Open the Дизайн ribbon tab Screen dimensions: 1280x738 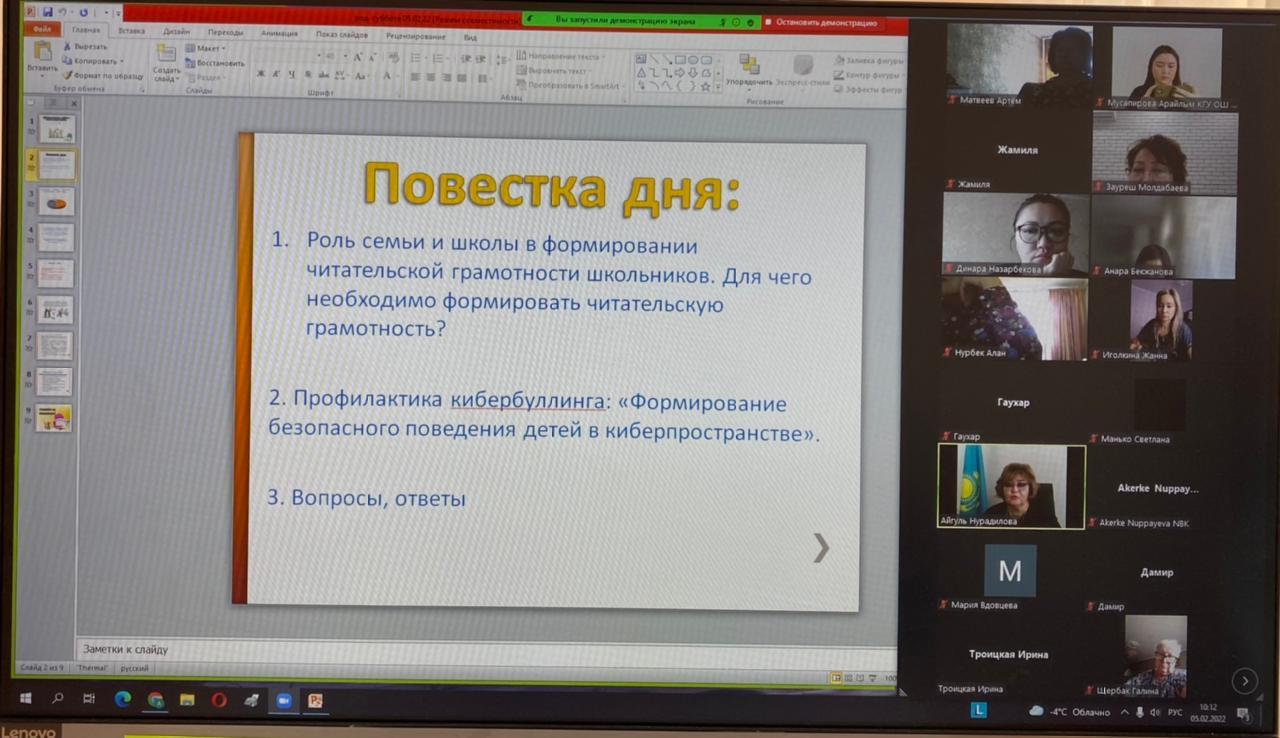[x=176, y=32]
